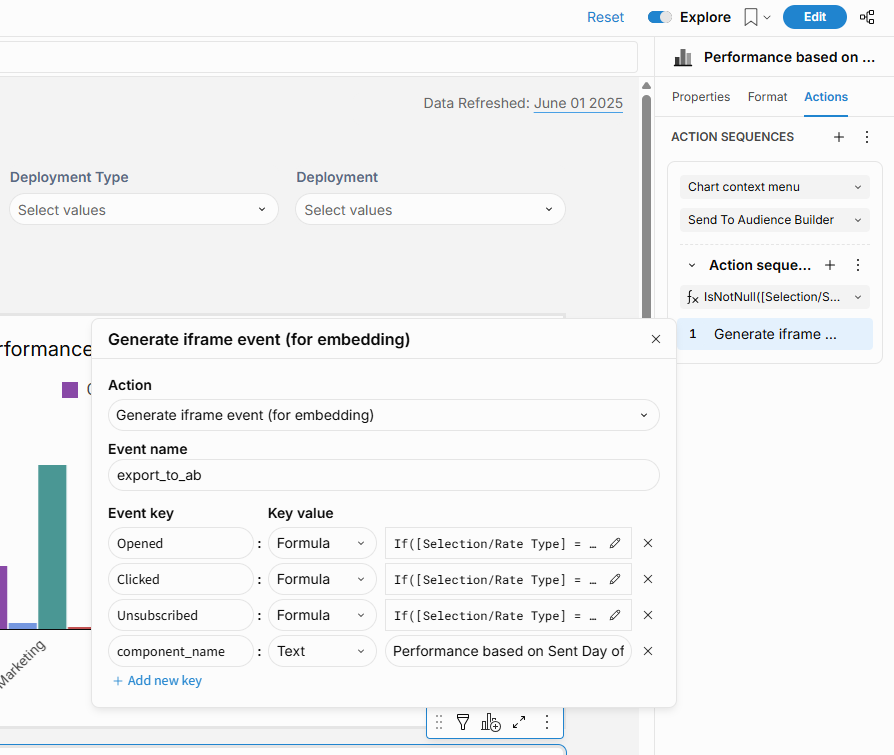Click the bookmark icon in top bar
The height and width of the screenshot is (755, 894).
click(x=751, y=17)
